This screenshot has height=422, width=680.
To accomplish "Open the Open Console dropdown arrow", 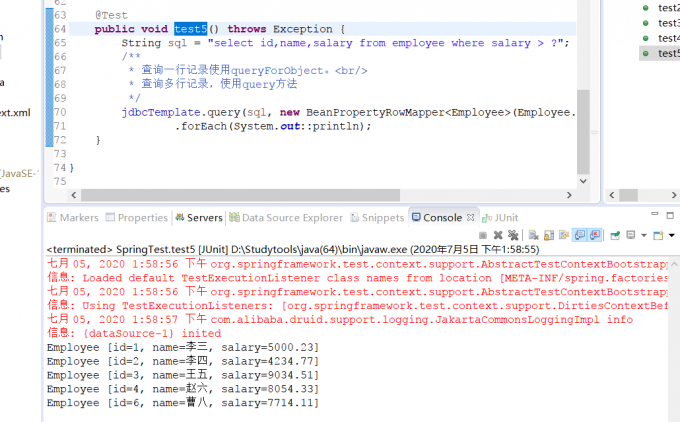I will [672, 236].
